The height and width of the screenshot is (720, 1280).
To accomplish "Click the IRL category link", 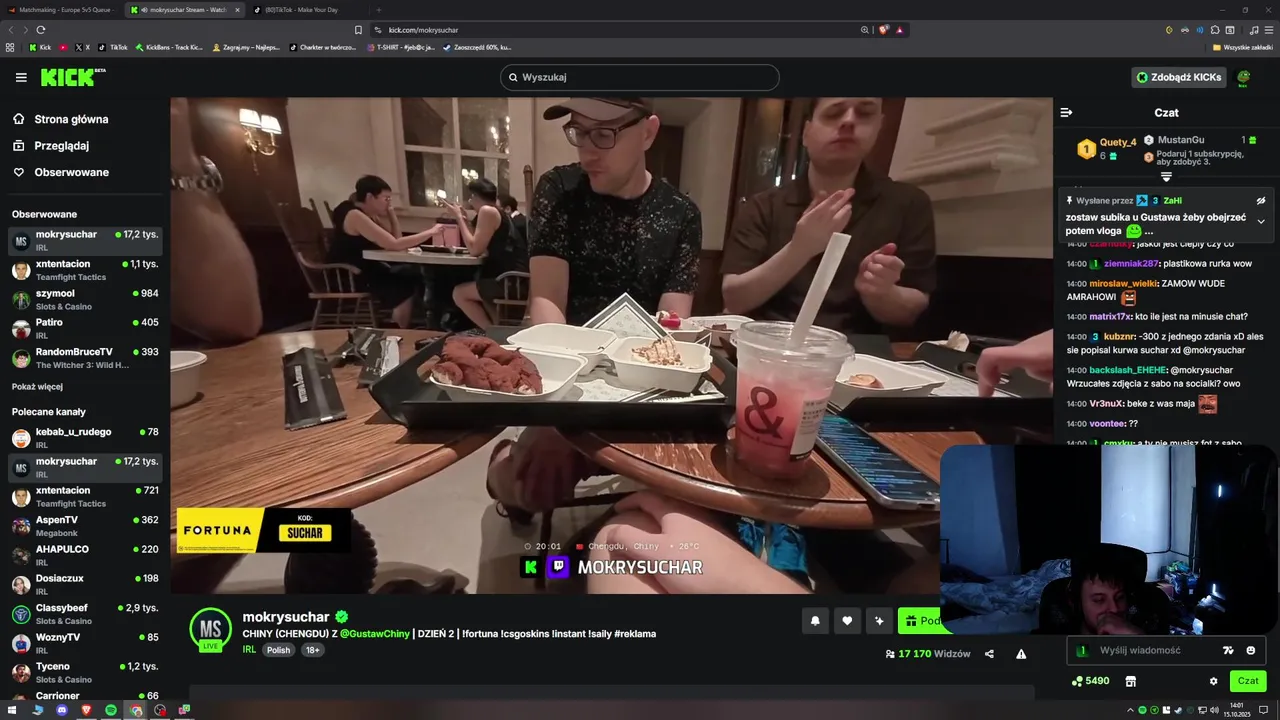I will 249,650.
